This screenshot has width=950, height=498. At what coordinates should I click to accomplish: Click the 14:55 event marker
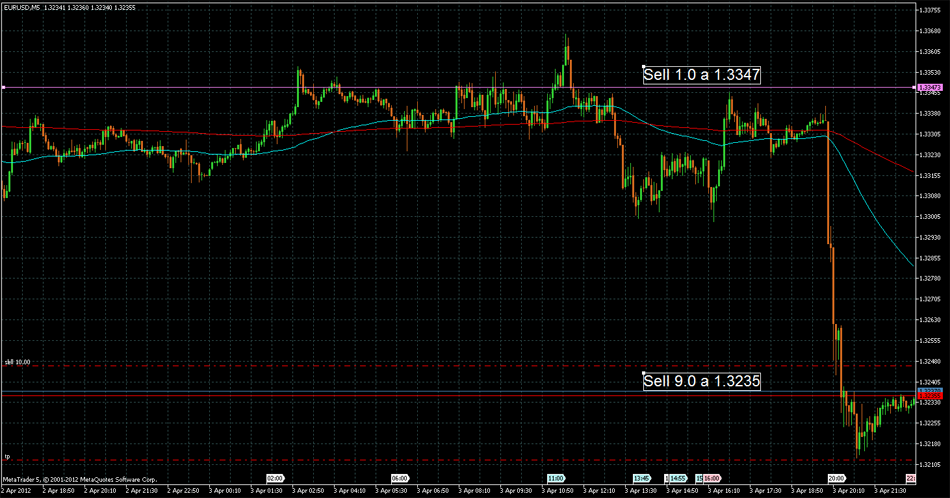coord(677,478)
